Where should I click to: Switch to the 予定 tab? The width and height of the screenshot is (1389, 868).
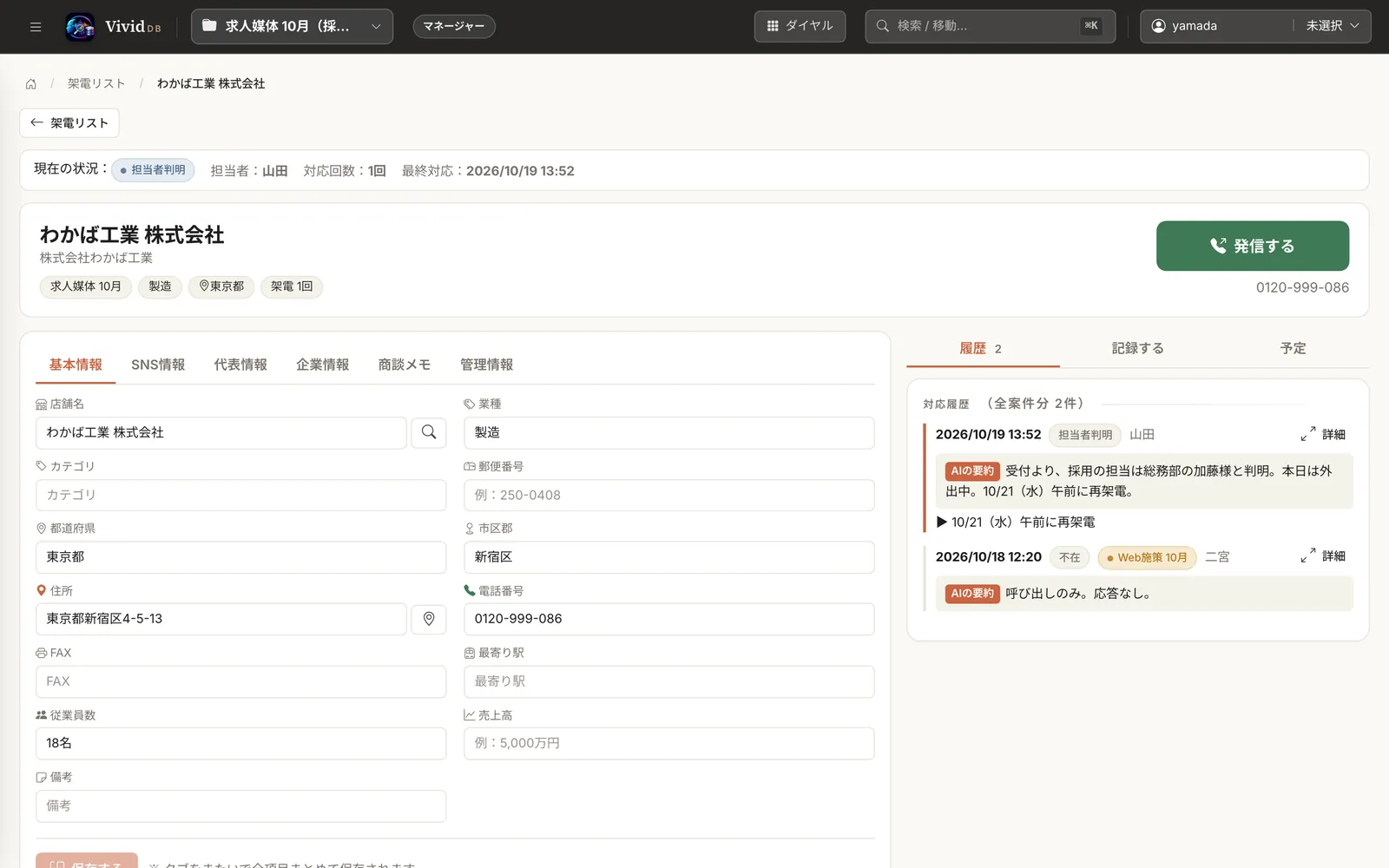(x=1293, y=348)
